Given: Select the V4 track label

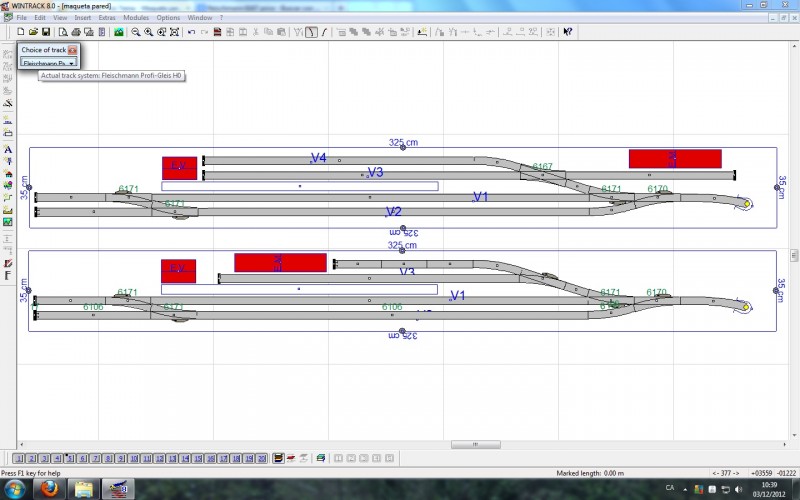Looking at the screenshot, I should pyautogui.click(x=318, y=158).
